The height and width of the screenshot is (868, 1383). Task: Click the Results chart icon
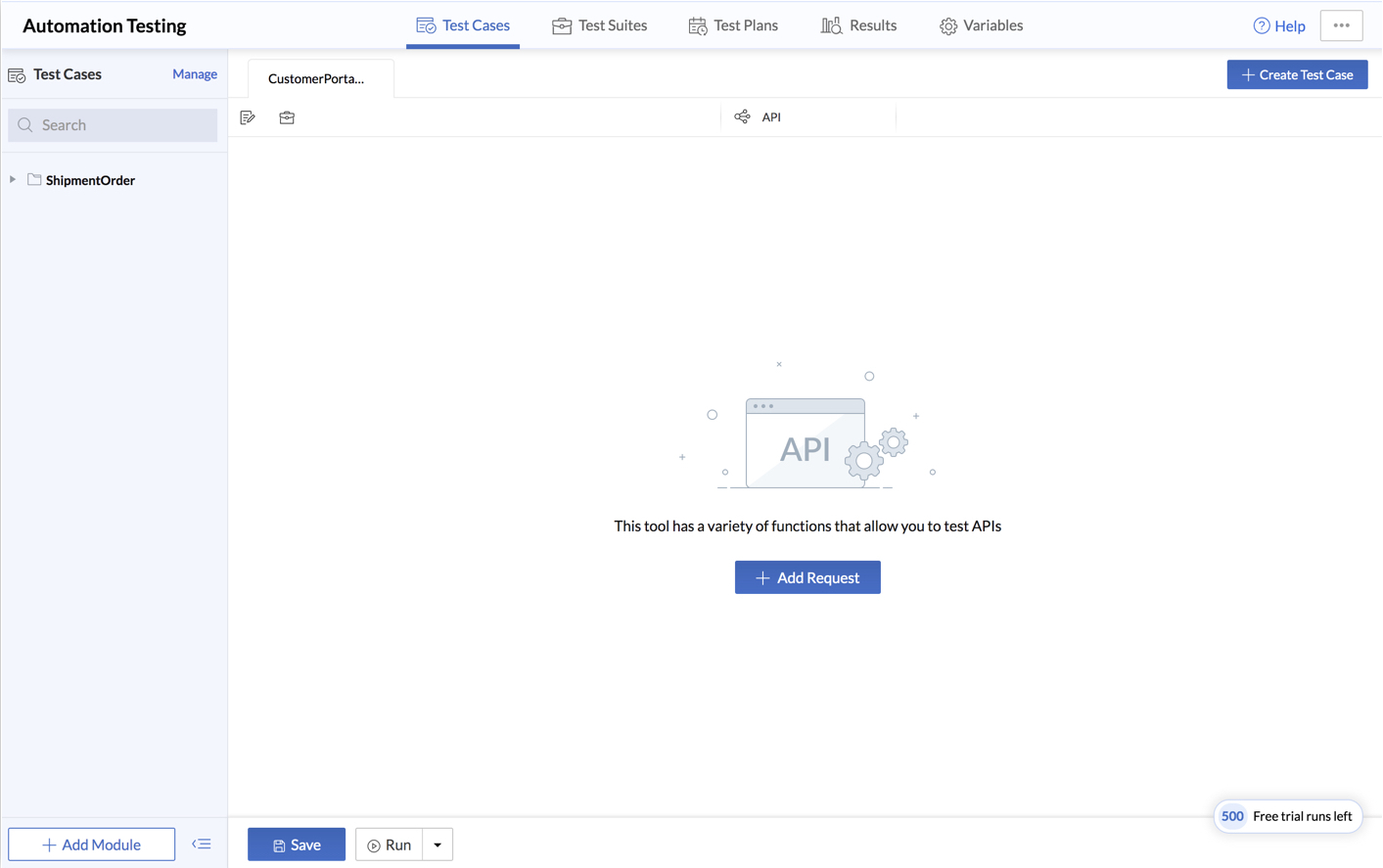click(831, 25)
